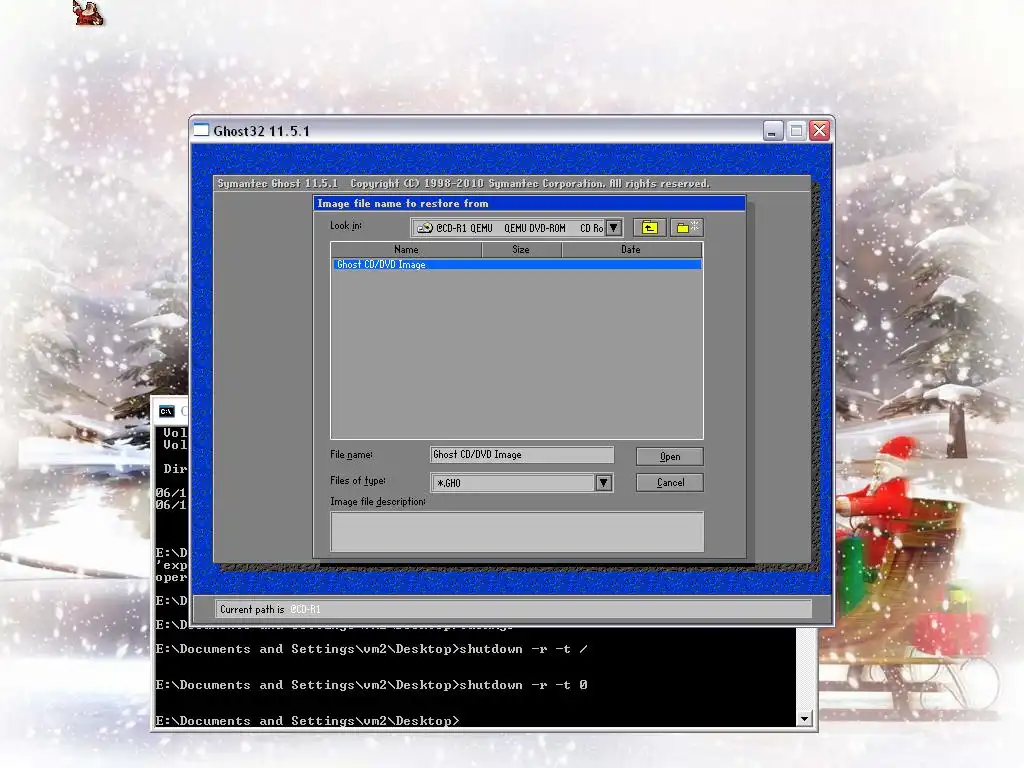Sort by the Size column header

click(521, 249)
